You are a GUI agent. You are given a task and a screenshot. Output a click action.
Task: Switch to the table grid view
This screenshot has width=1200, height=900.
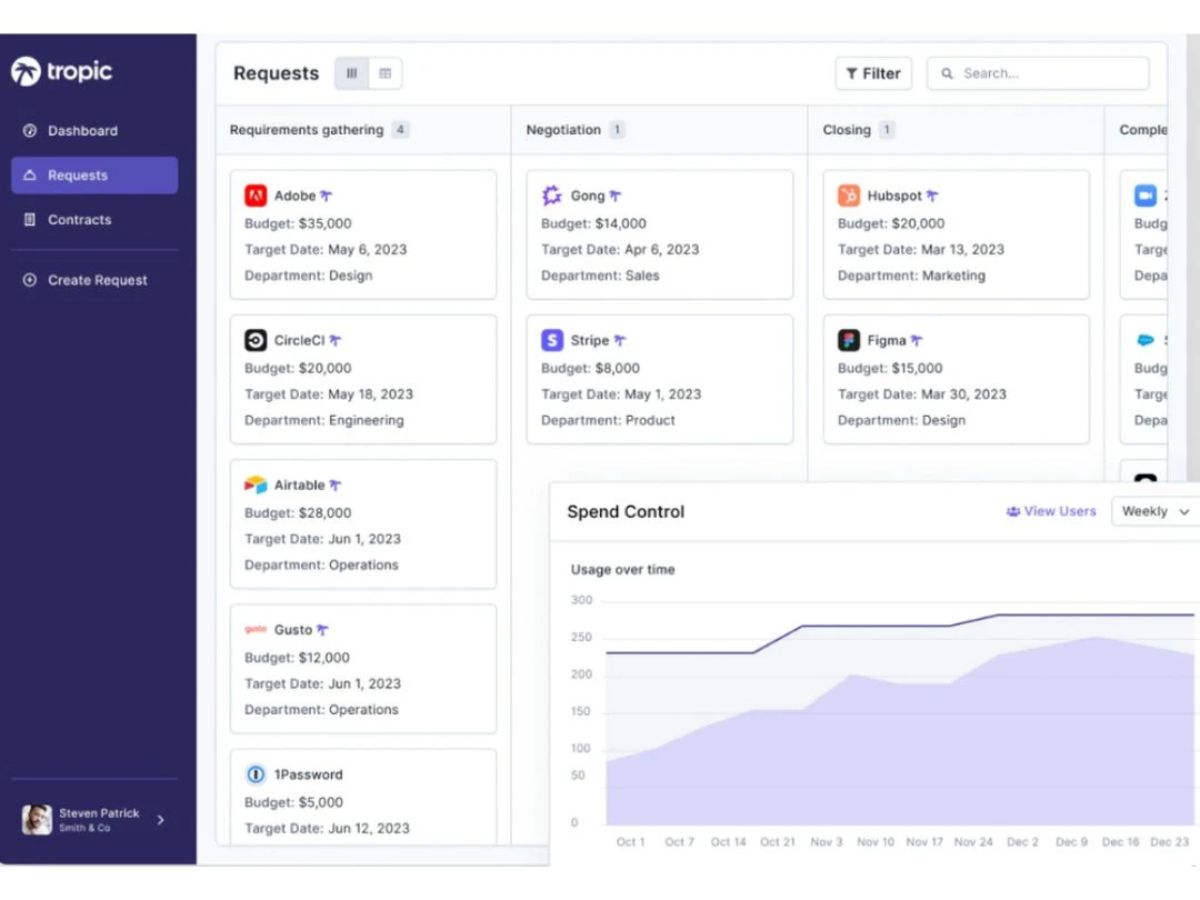point(385,73)
